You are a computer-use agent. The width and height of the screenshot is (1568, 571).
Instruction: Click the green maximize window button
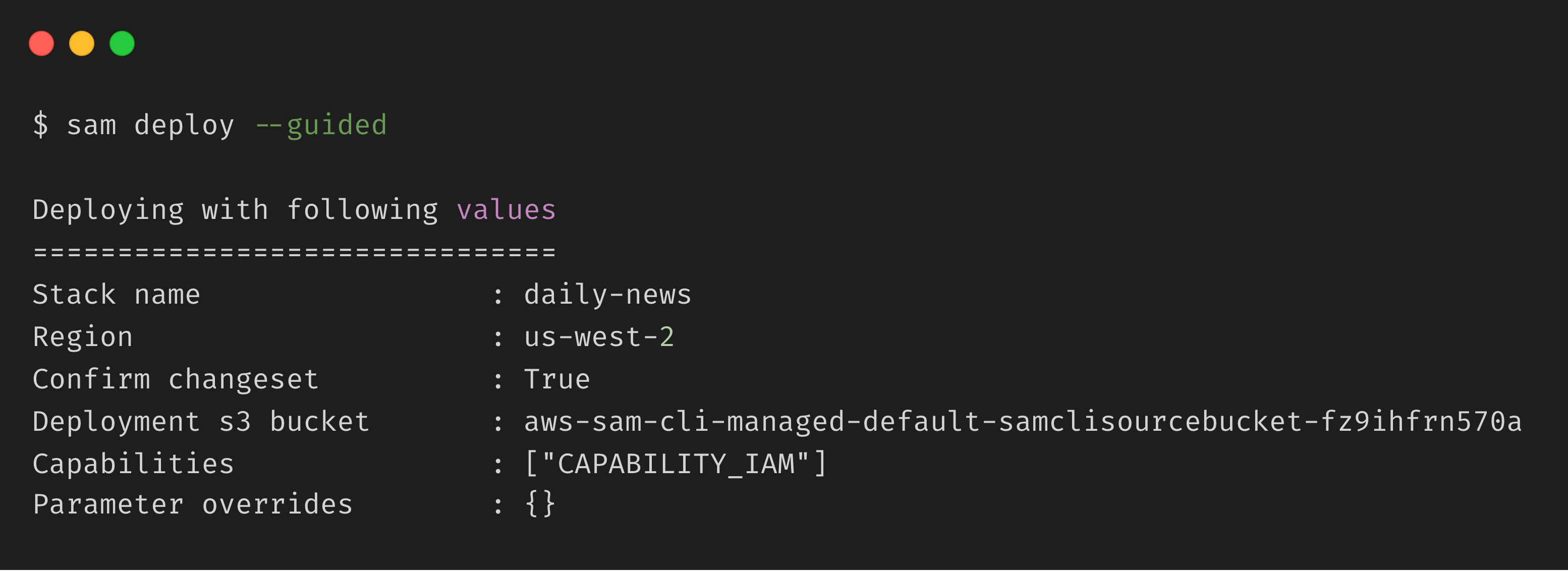(122, 44)
